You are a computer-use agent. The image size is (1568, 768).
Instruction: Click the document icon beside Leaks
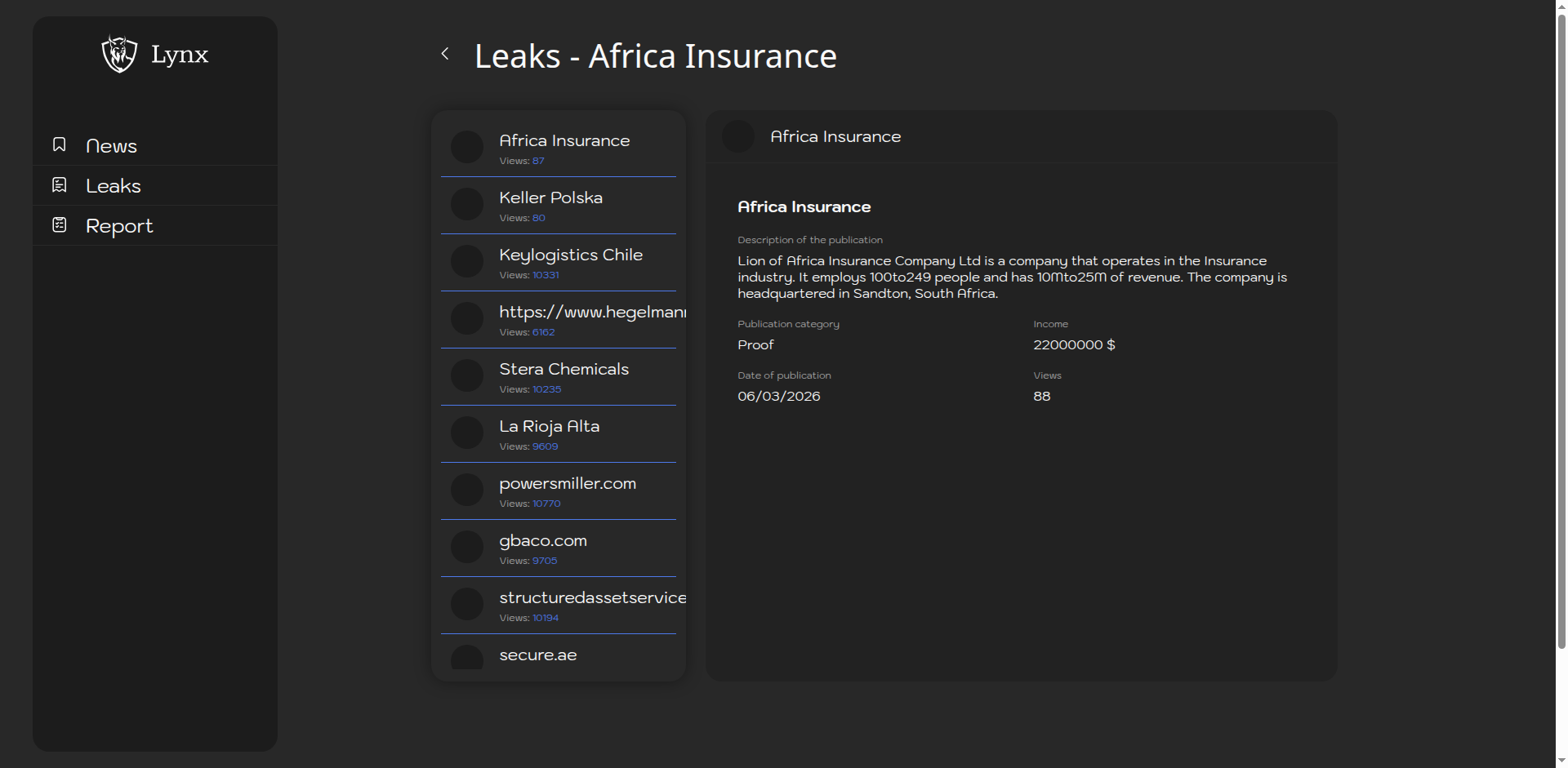60,184
